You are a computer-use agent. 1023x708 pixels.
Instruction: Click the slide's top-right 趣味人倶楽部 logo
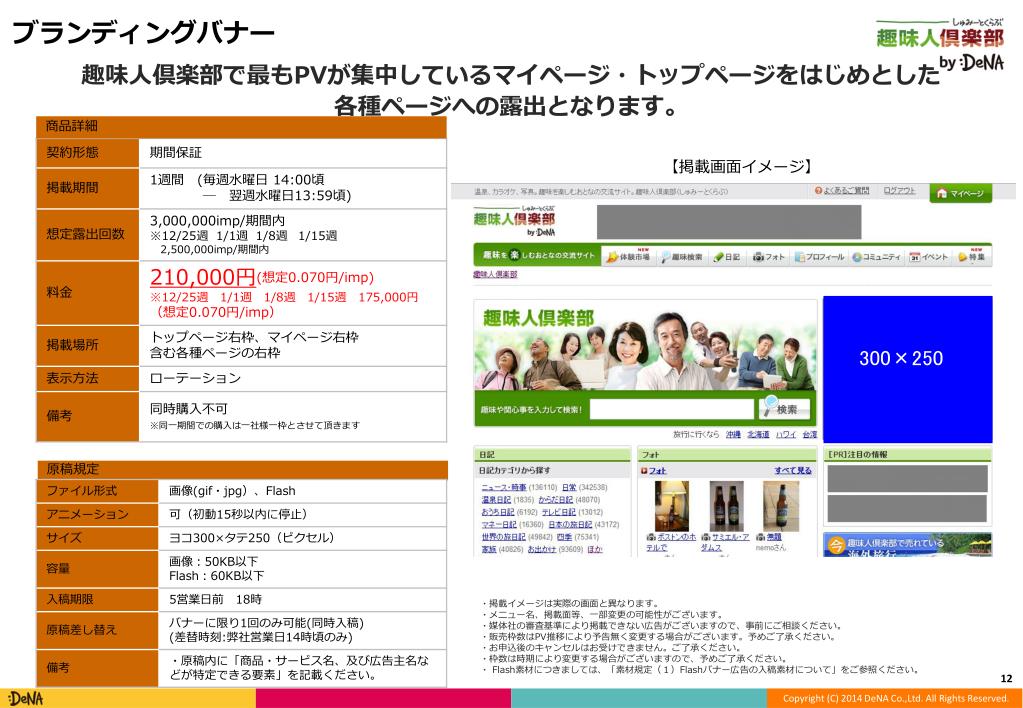pyautogui.click(x=939, y=44)
